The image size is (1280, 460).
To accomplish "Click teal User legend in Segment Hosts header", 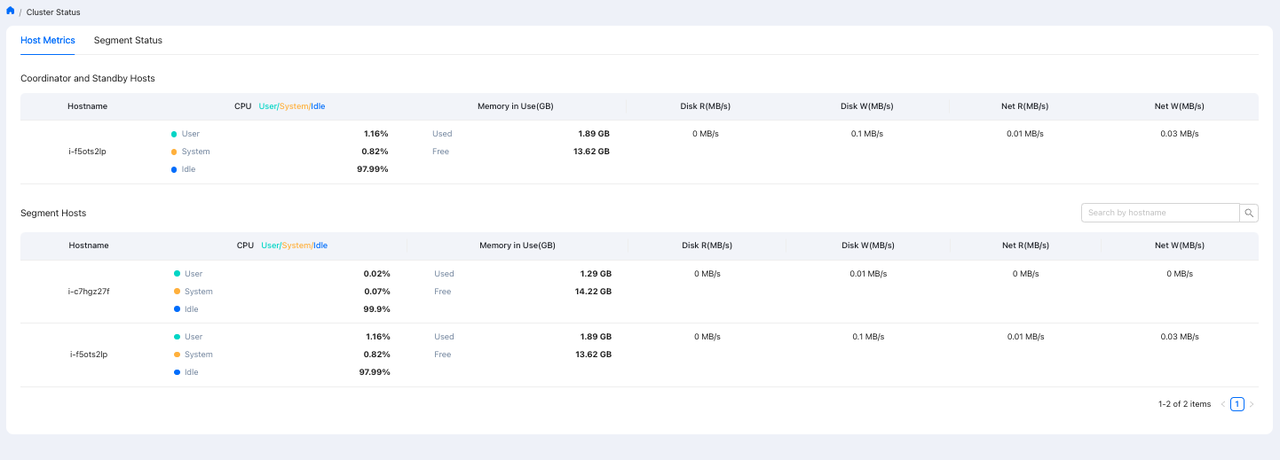I will tap(270, 245).
